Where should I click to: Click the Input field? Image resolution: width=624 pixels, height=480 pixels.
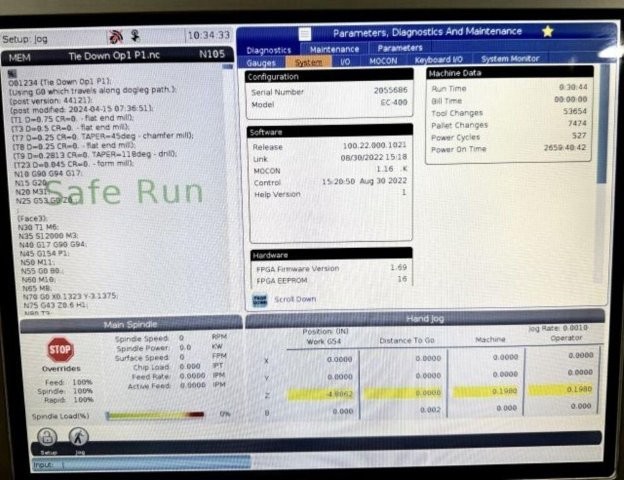pos(141,464)
